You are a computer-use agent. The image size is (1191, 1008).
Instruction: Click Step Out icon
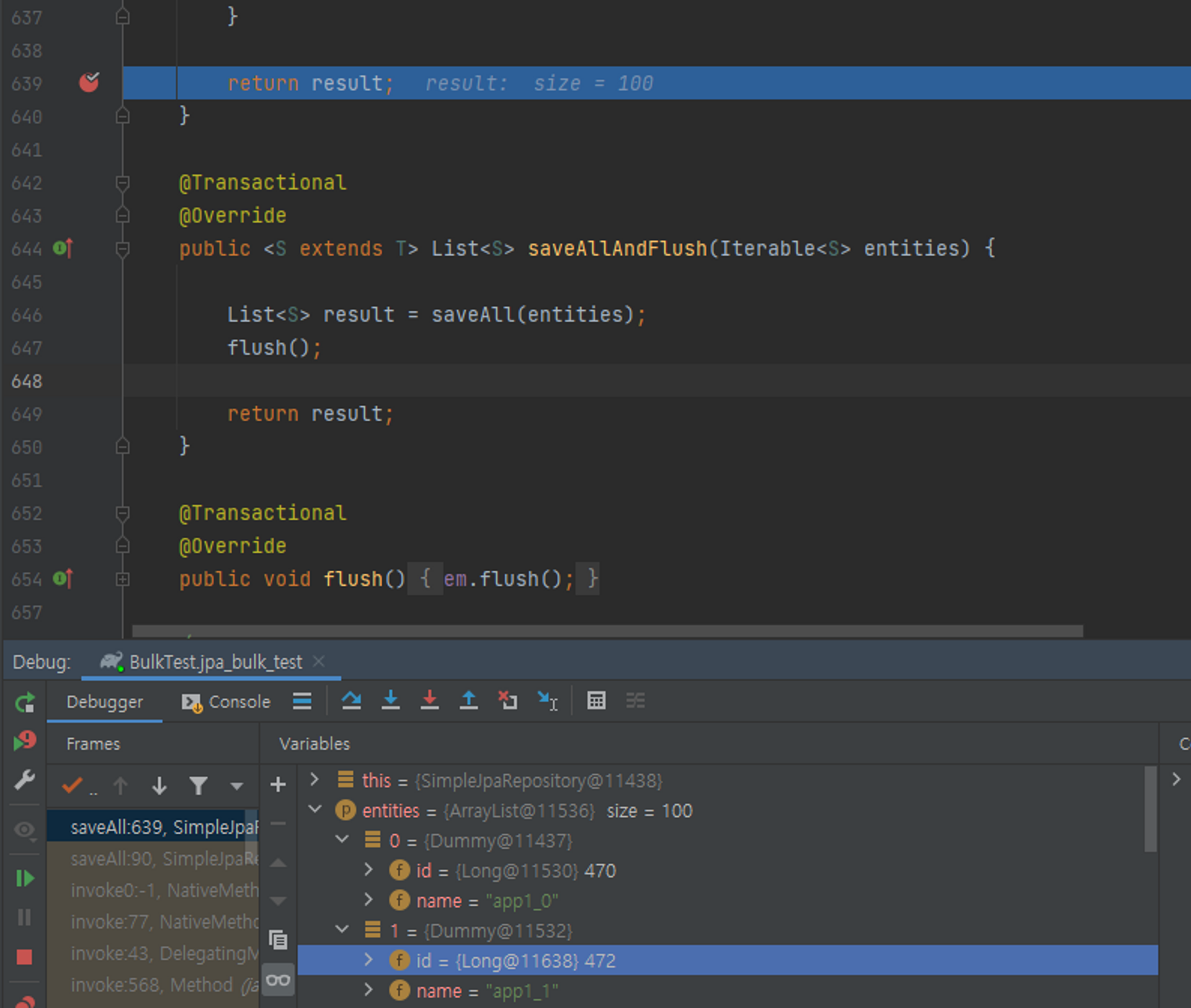pyautogui.click(x=468, y=701)
